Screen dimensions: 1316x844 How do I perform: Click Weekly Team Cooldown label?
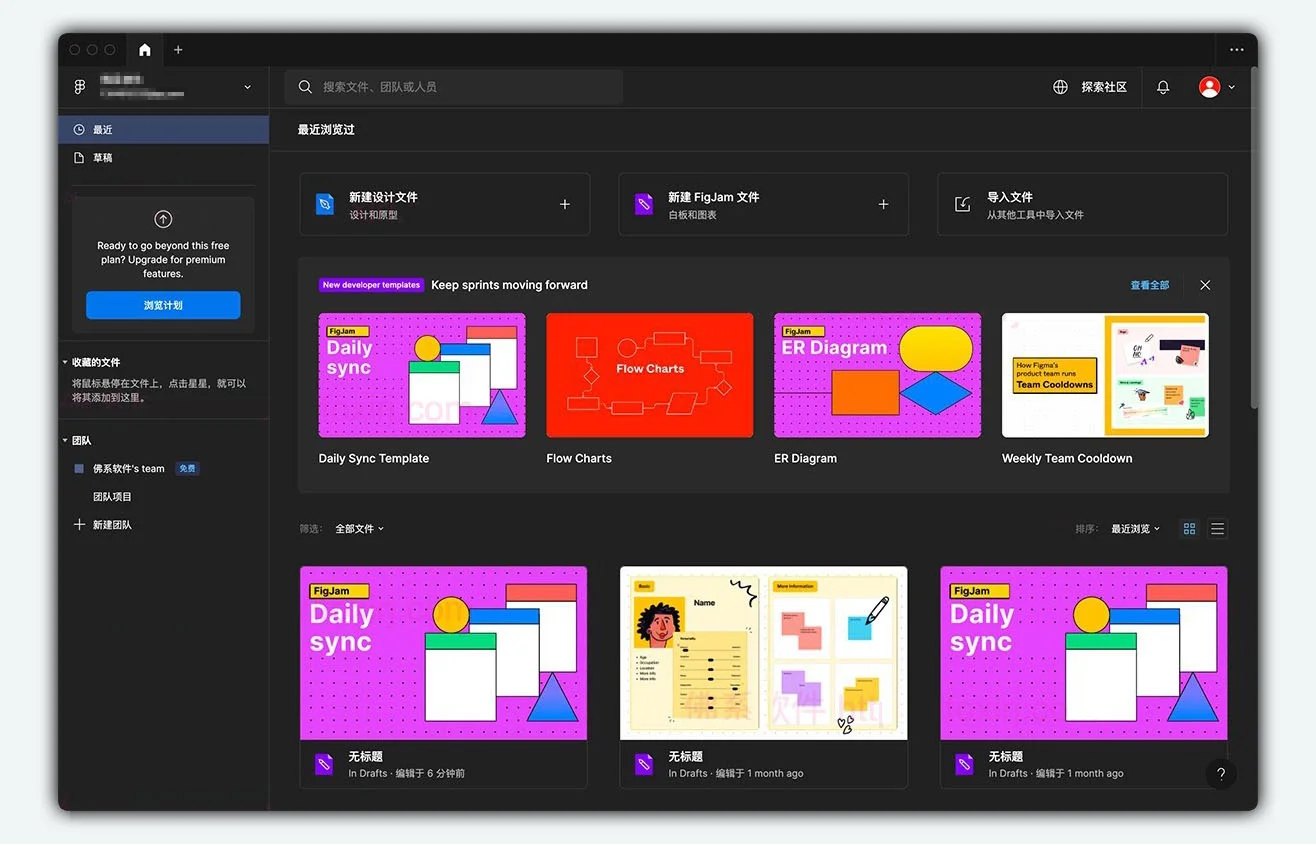(1067, 458)
